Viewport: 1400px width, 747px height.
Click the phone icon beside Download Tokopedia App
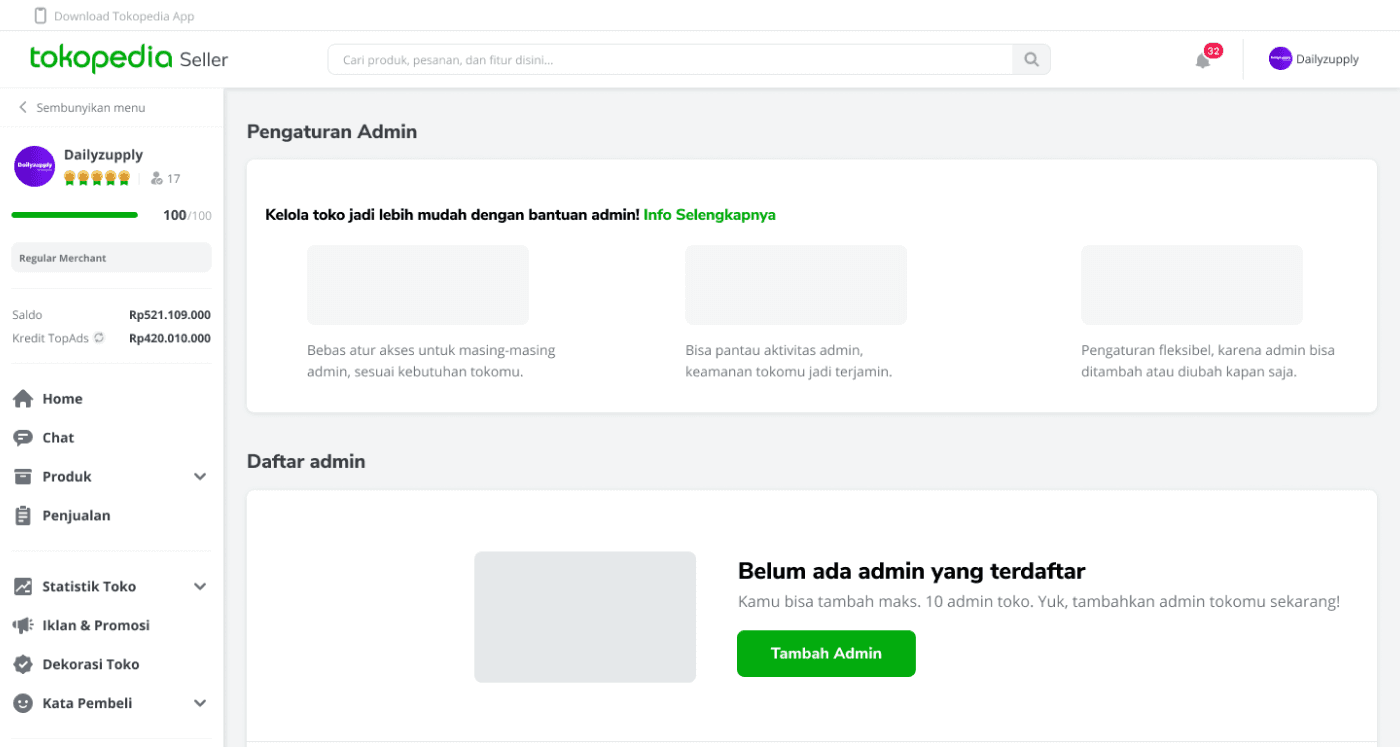point(41,16)
